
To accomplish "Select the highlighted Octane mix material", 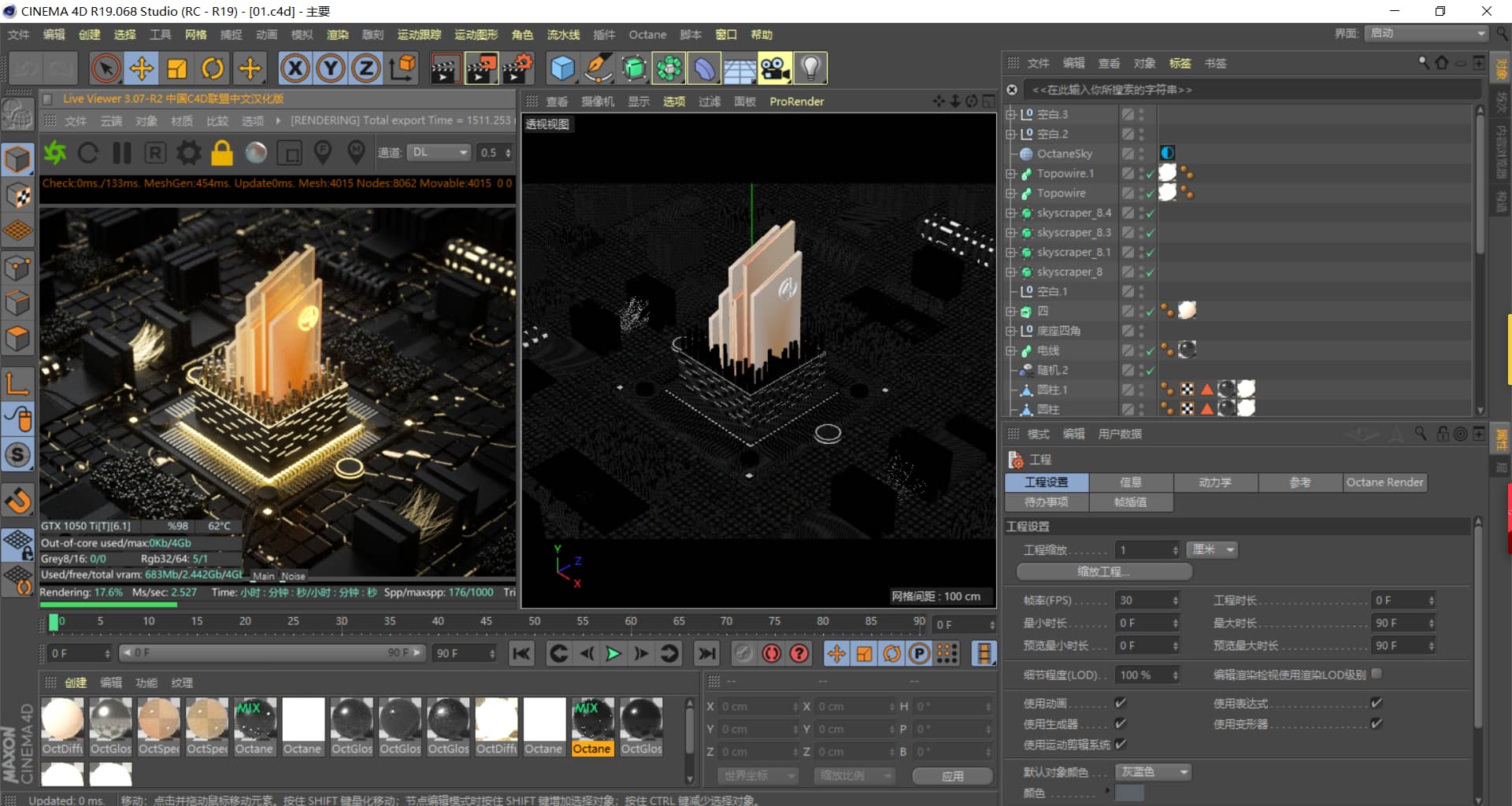I will [x=591, y=727].
